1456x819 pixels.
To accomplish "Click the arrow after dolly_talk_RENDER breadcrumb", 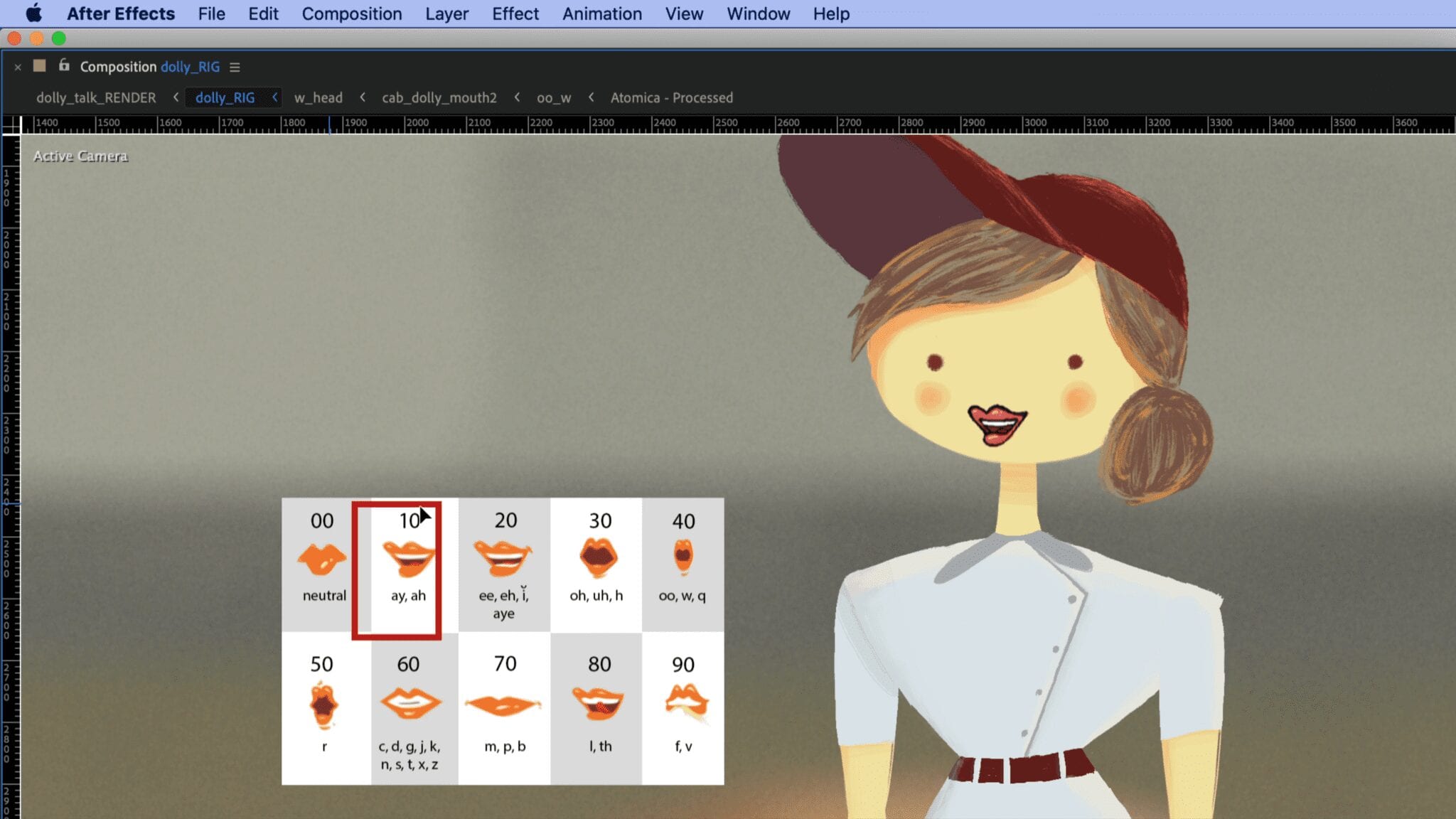I will pyautogui.click(x=176, y=97).
